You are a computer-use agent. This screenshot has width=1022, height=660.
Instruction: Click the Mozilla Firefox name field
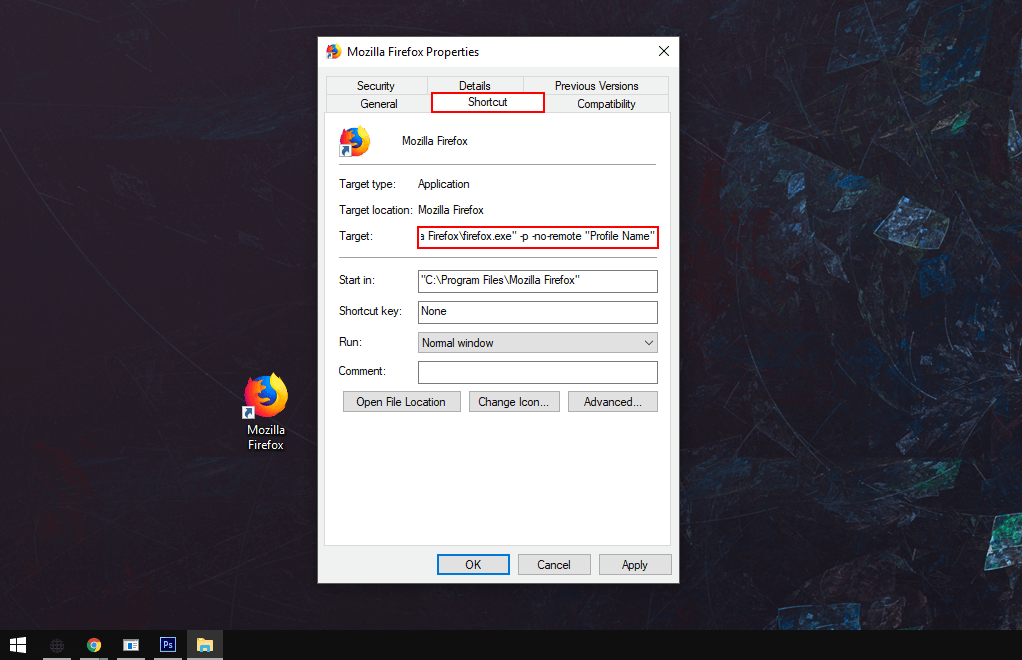[435, 141]
